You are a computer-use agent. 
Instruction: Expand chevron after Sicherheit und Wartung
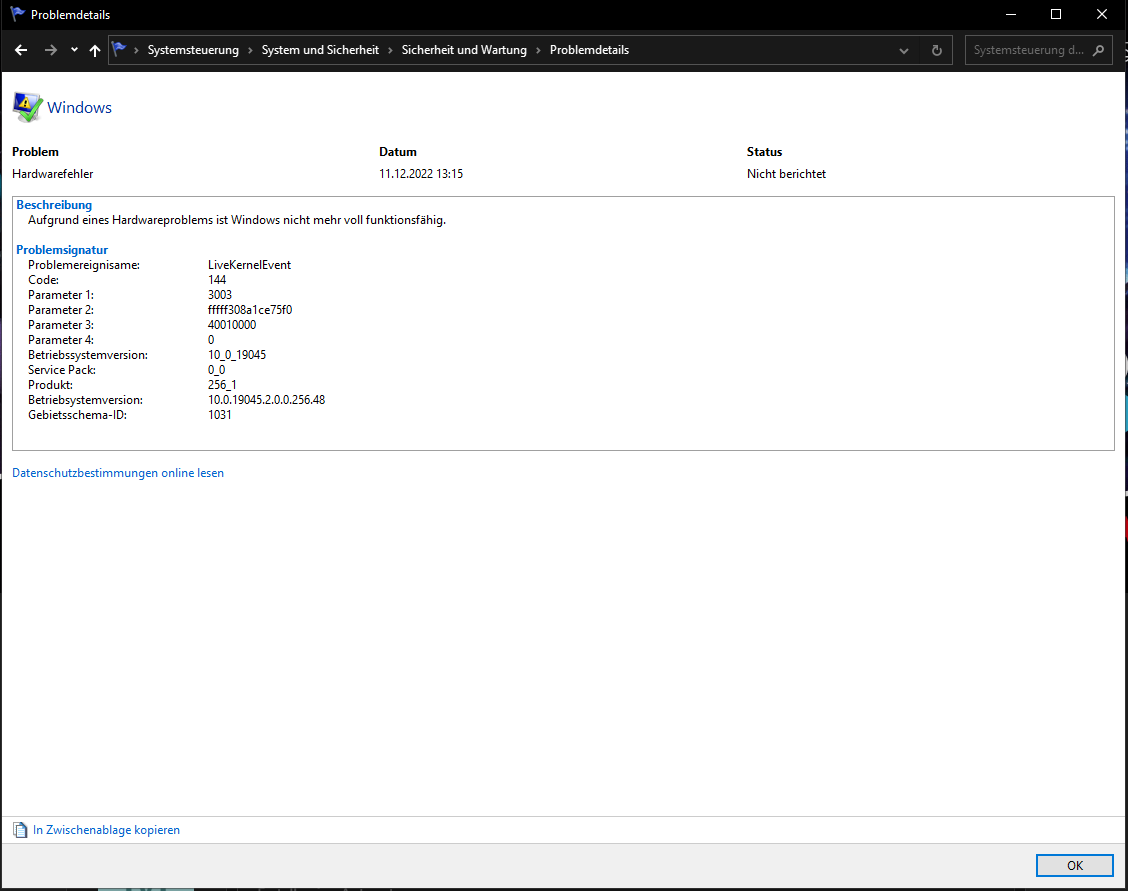point(538,50)
